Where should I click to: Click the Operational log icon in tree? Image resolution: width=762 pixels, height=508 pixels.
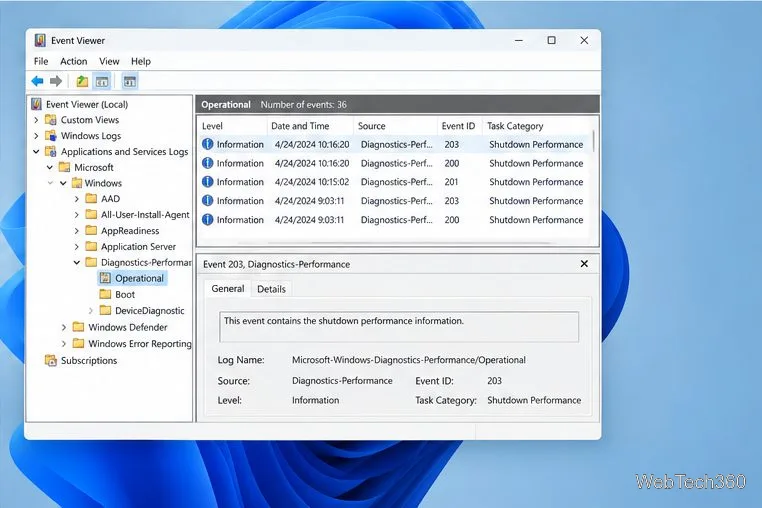105,278
